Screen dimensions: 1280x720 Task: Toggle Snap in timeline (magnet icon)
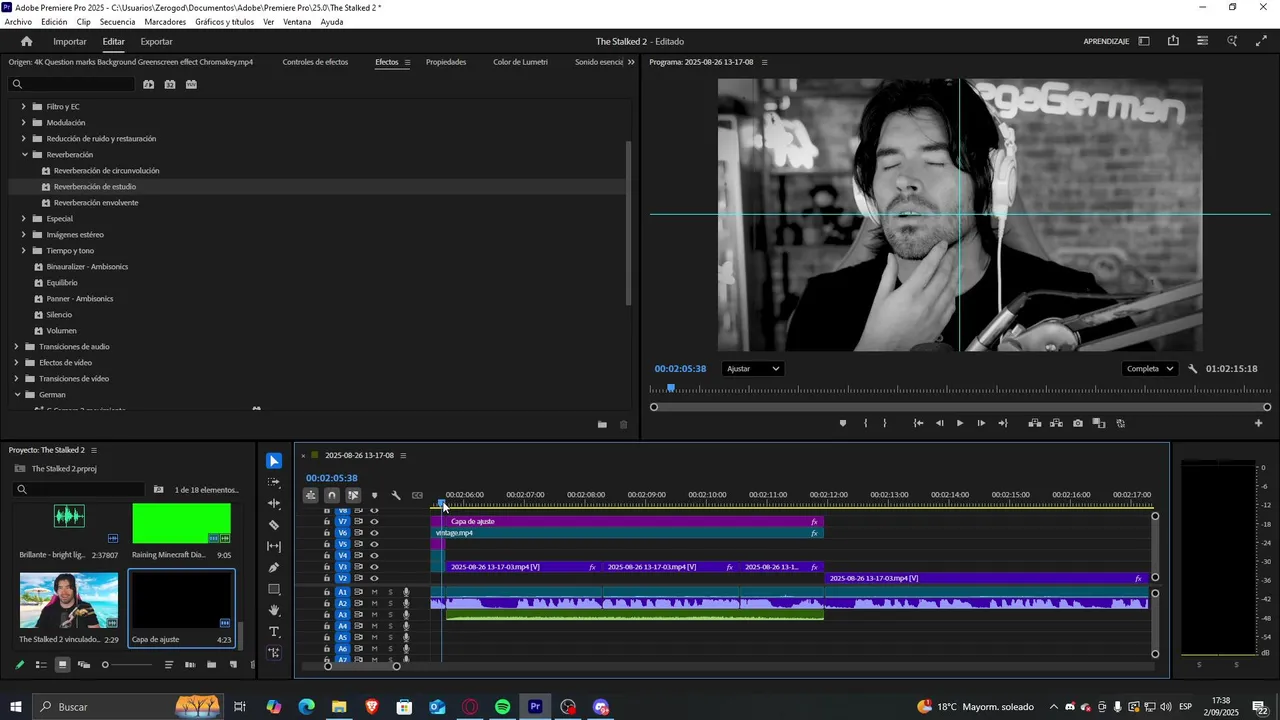pyautogui.click(x=332, y=495)
